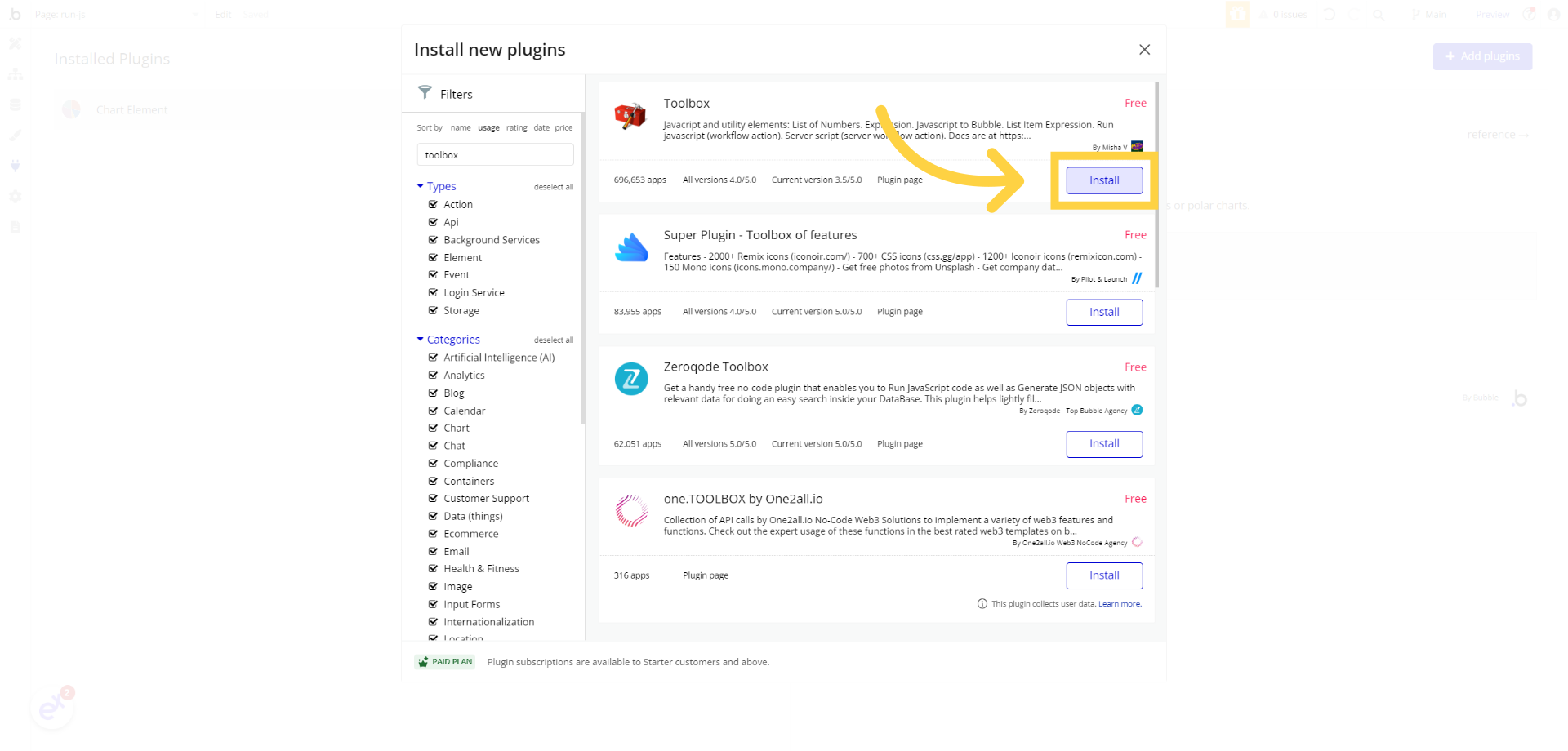Image resolution: width=1568 pixels, height=751 pixels.
Task: Click the filters panel scrollbar
Action: pyautogui.click(x=583, y=269)
